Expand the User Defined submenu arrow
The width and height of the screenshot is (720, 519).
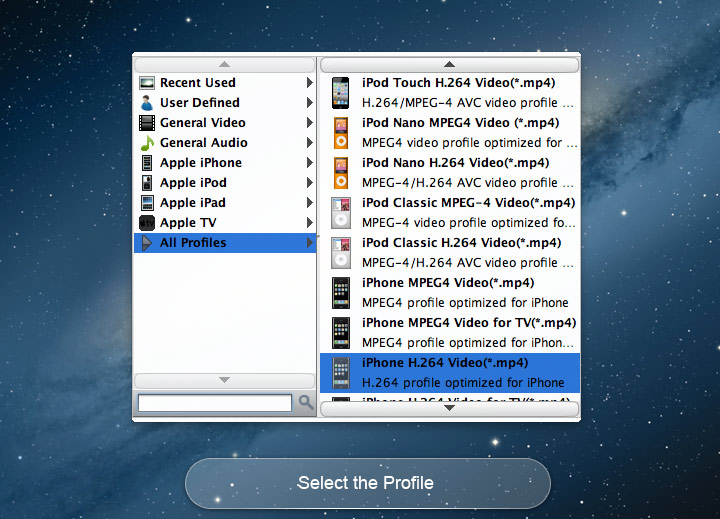click(x=309, y=103)
